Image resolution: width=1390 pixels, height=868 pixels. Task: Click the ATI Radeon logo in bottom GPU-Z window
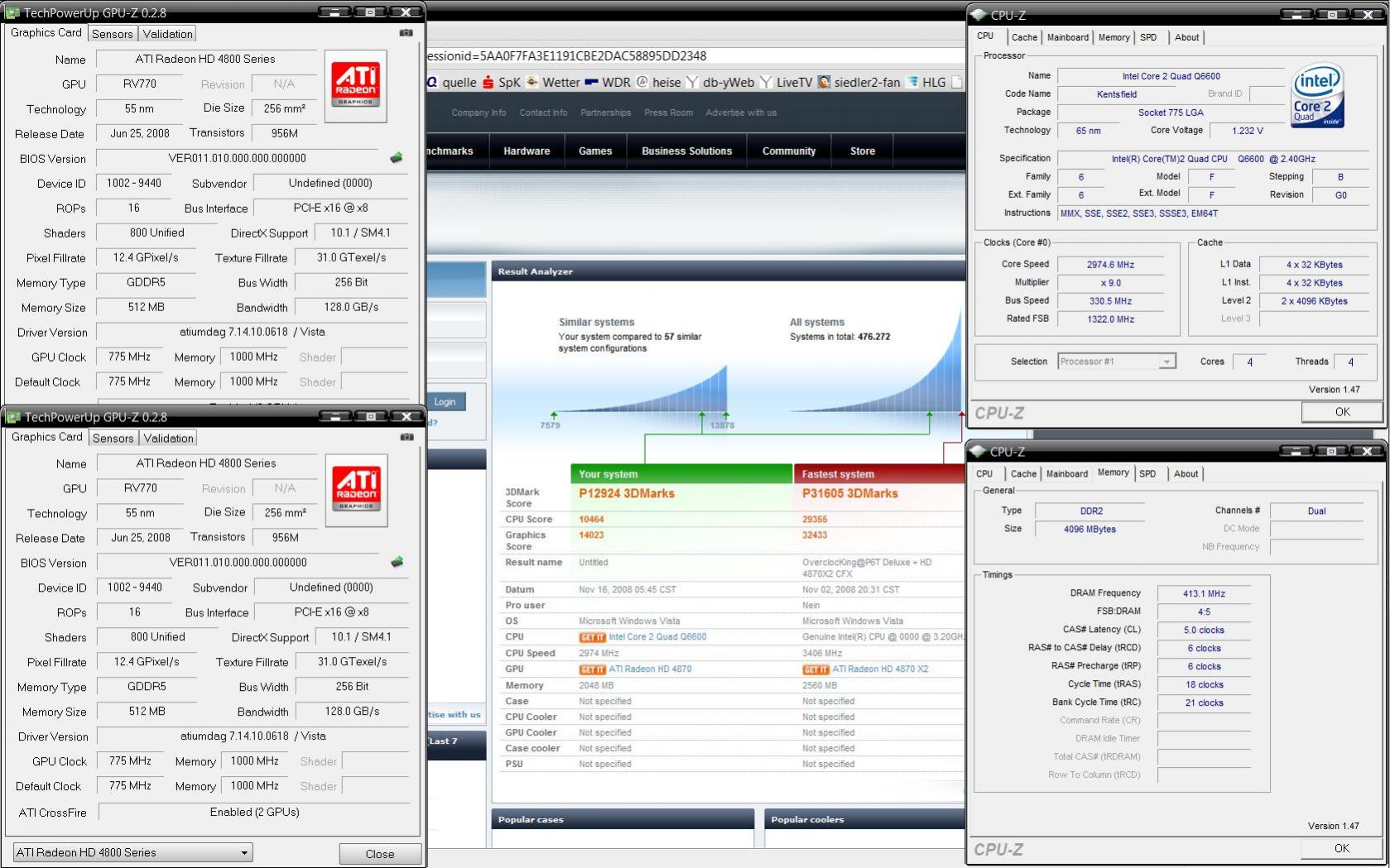[x=356, y=491]
